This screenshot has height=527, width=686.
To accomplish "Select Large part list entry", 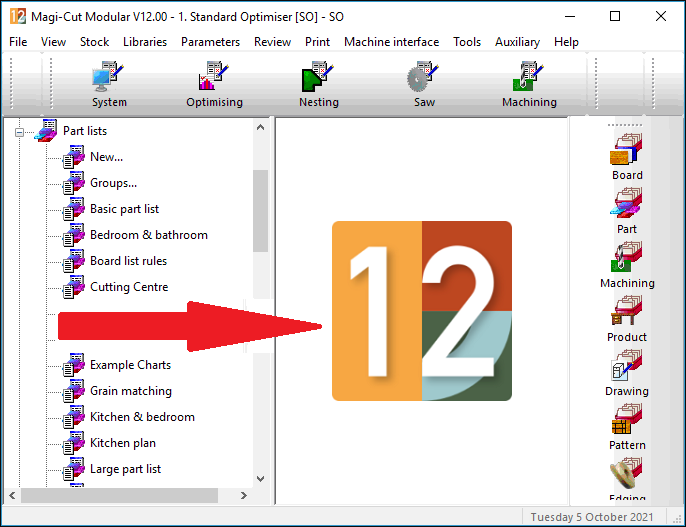I will (125, 469).
